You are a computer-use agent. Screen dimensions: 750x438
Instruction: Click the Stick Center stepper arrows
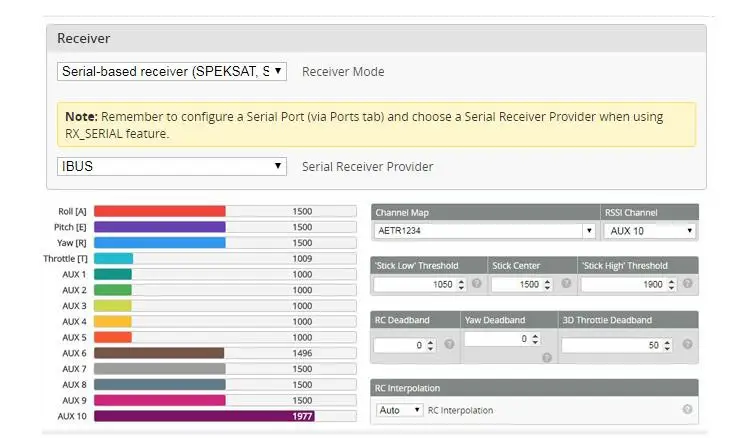(548, 285)
